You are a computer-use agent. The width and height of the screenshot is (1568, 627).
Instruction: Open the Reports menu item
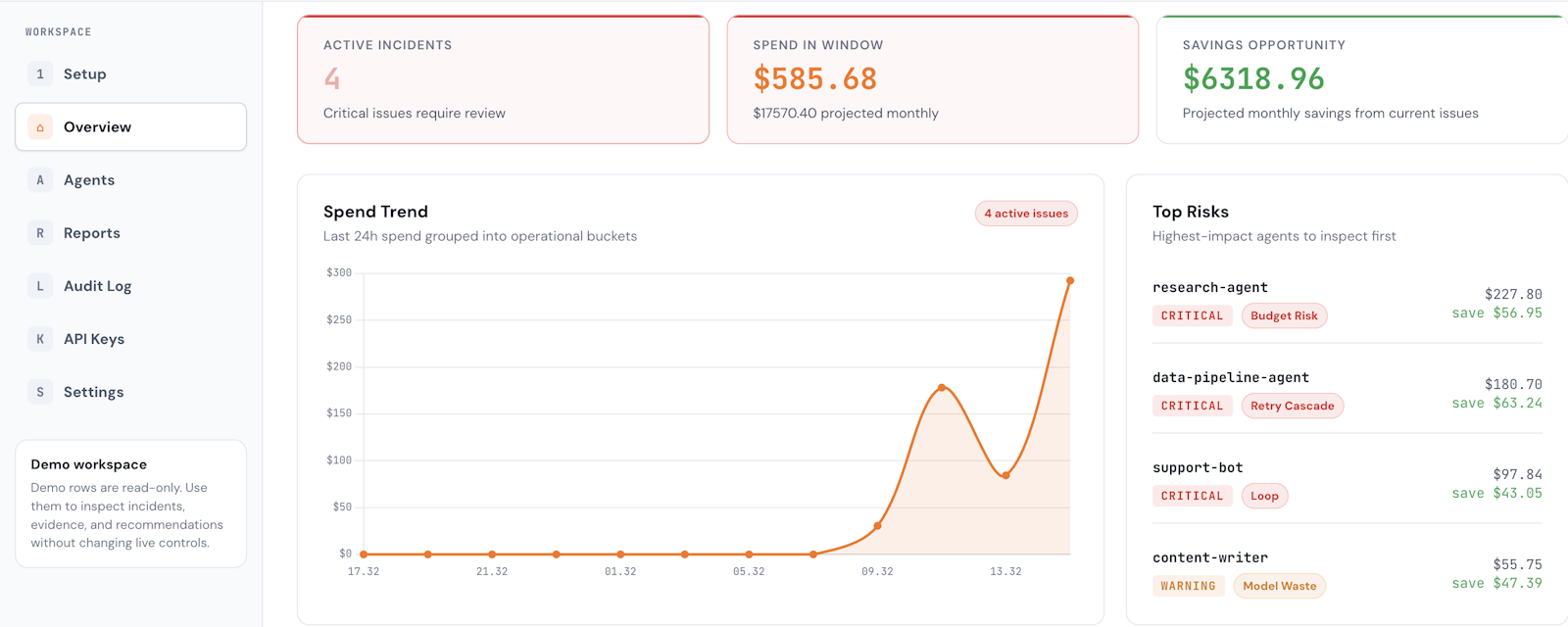pyautogui.click(x=130, y=233)
